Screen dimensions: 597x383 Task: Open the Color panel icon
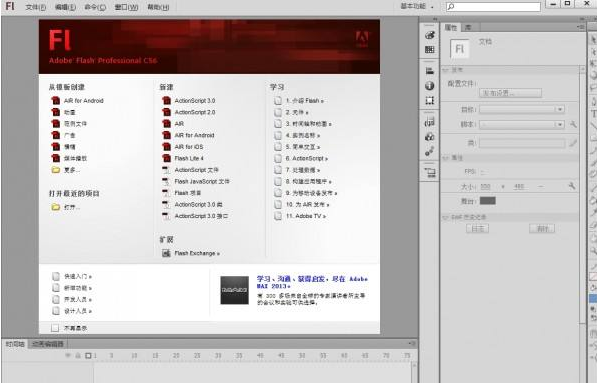click(429, 35)
